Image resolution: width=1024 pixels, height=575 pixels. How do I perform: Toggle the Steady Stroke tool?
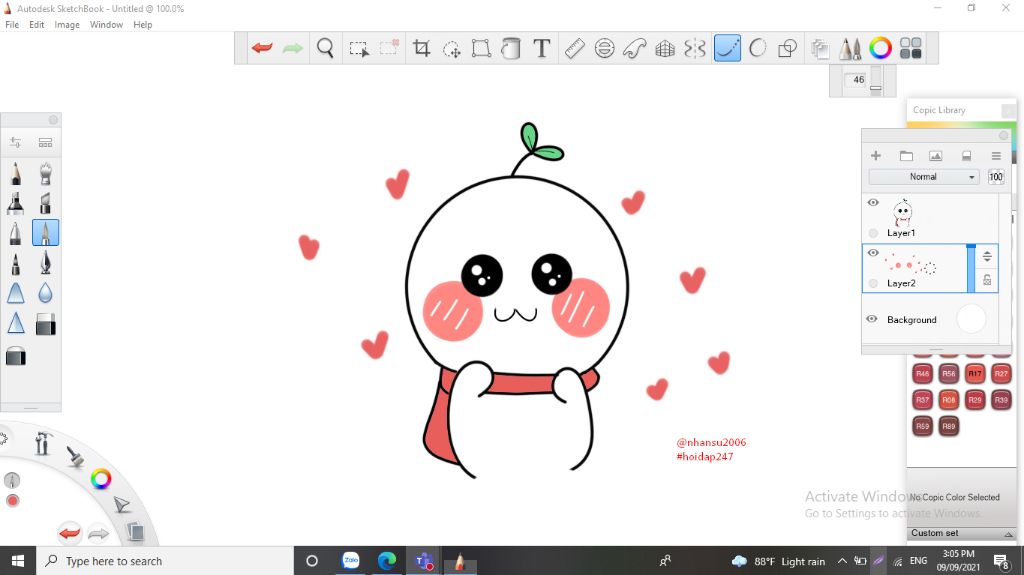click(728, 48)
